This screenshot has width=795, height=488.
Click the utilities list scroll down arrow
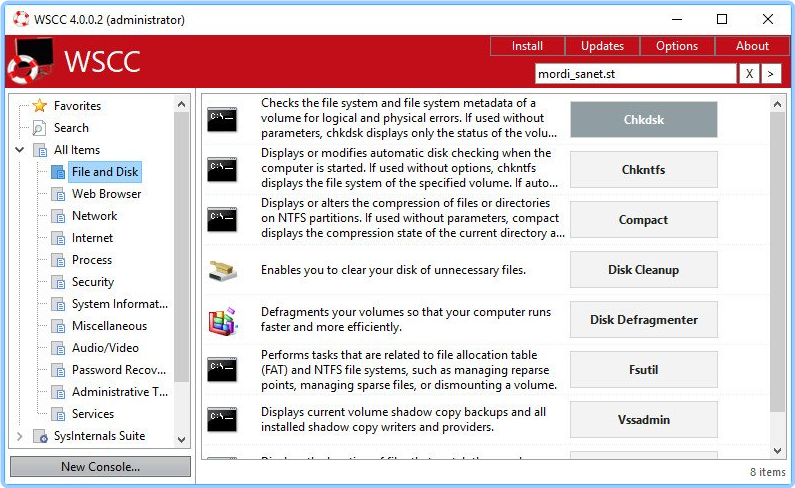(777, 450)
